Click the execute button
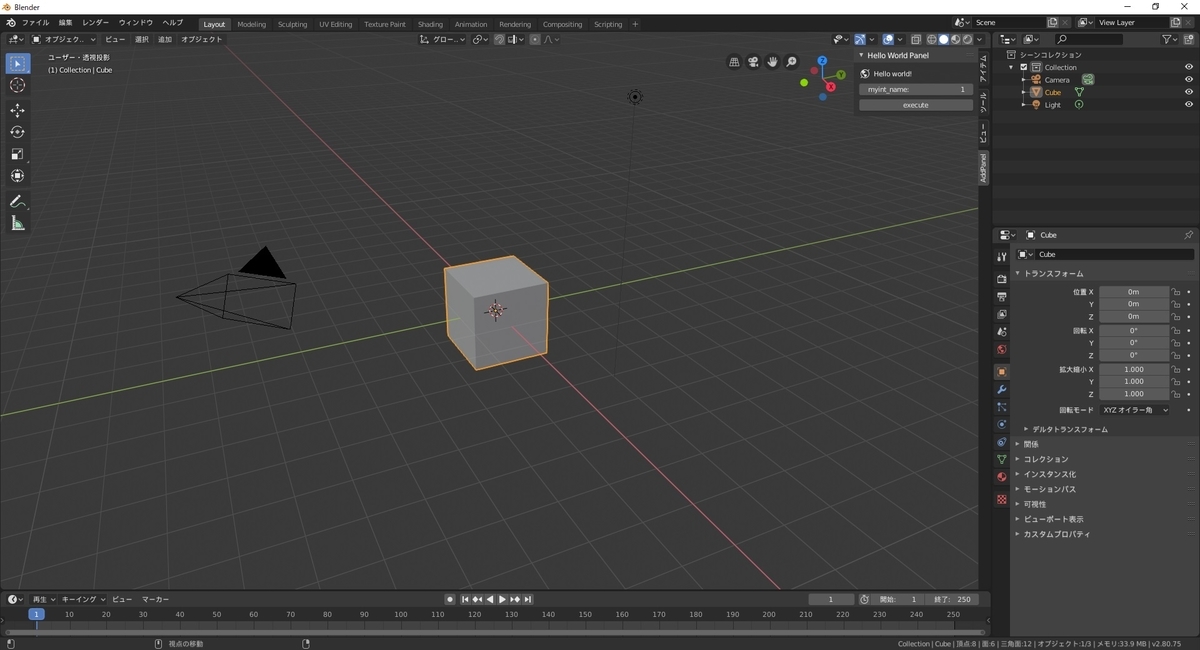This screenshot has width=1200, height=650. 916,105
